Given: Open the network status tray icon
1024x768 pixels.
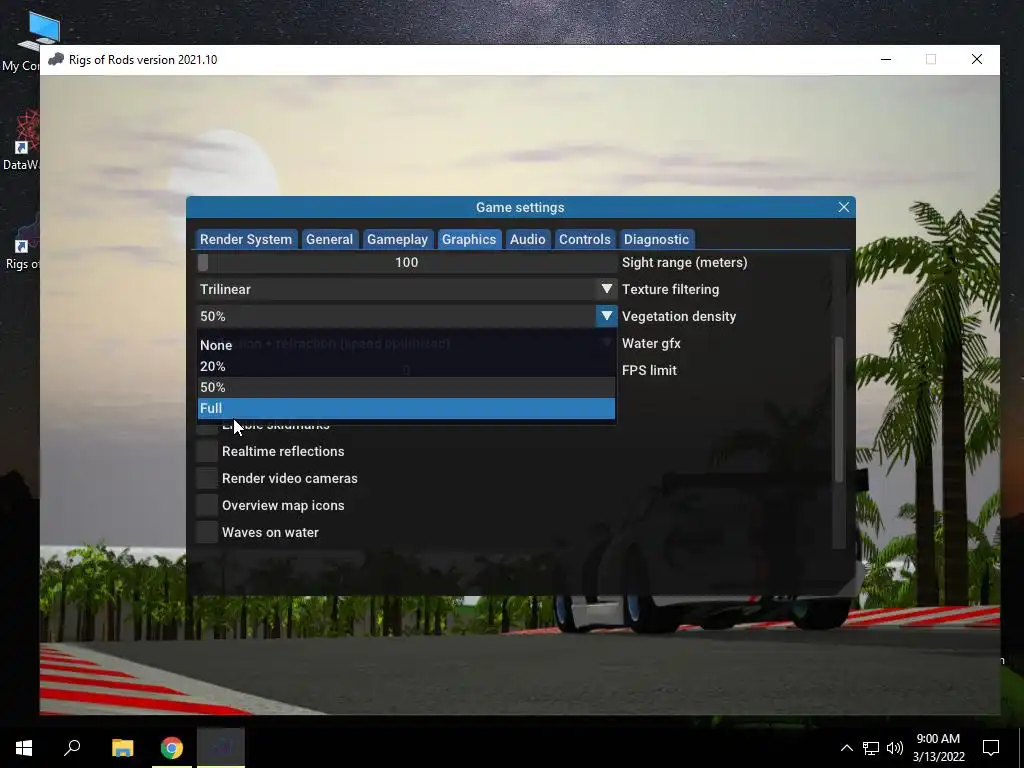Looking at the screenshot, I should (x=871, y=748).
